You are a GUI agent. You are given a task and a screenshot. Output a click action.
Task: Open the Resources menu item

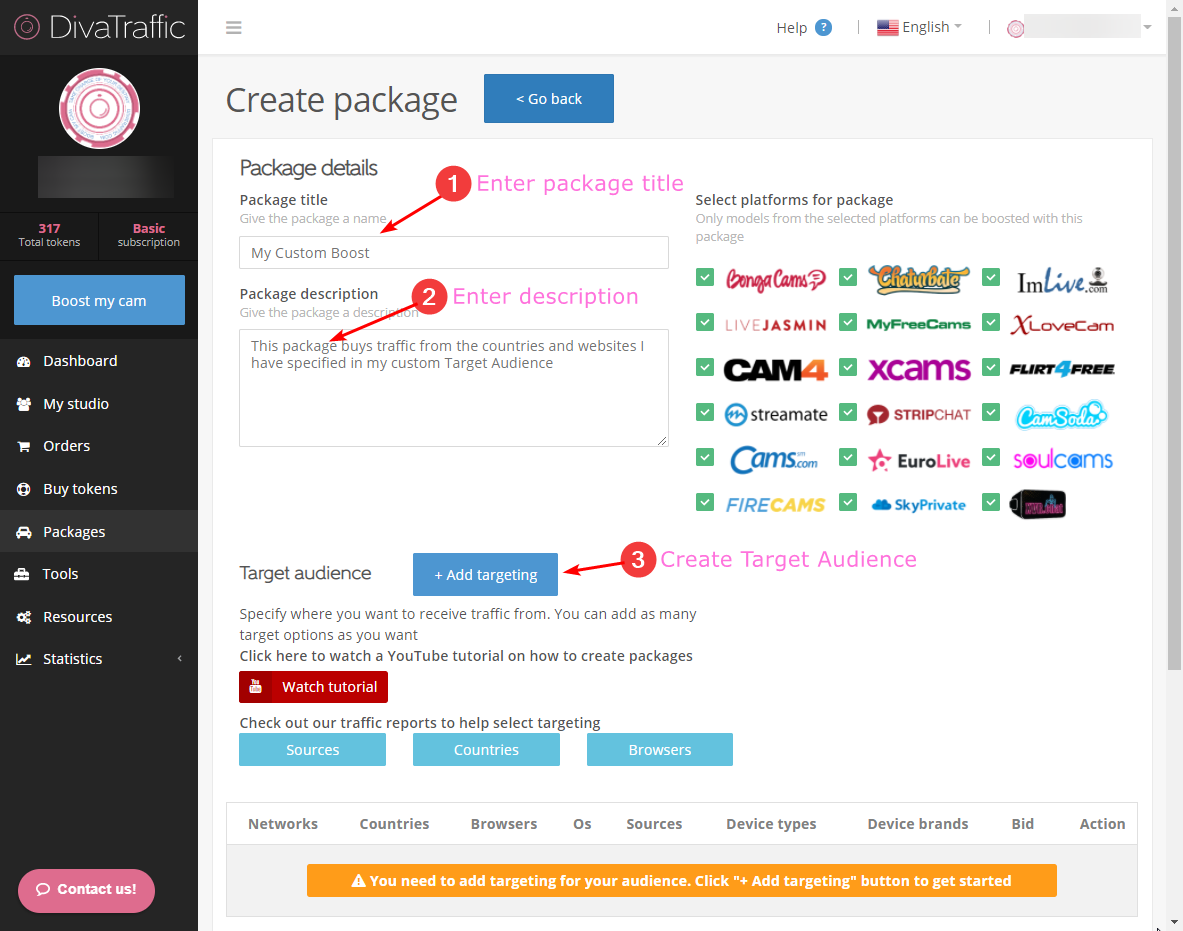[99, 617]
